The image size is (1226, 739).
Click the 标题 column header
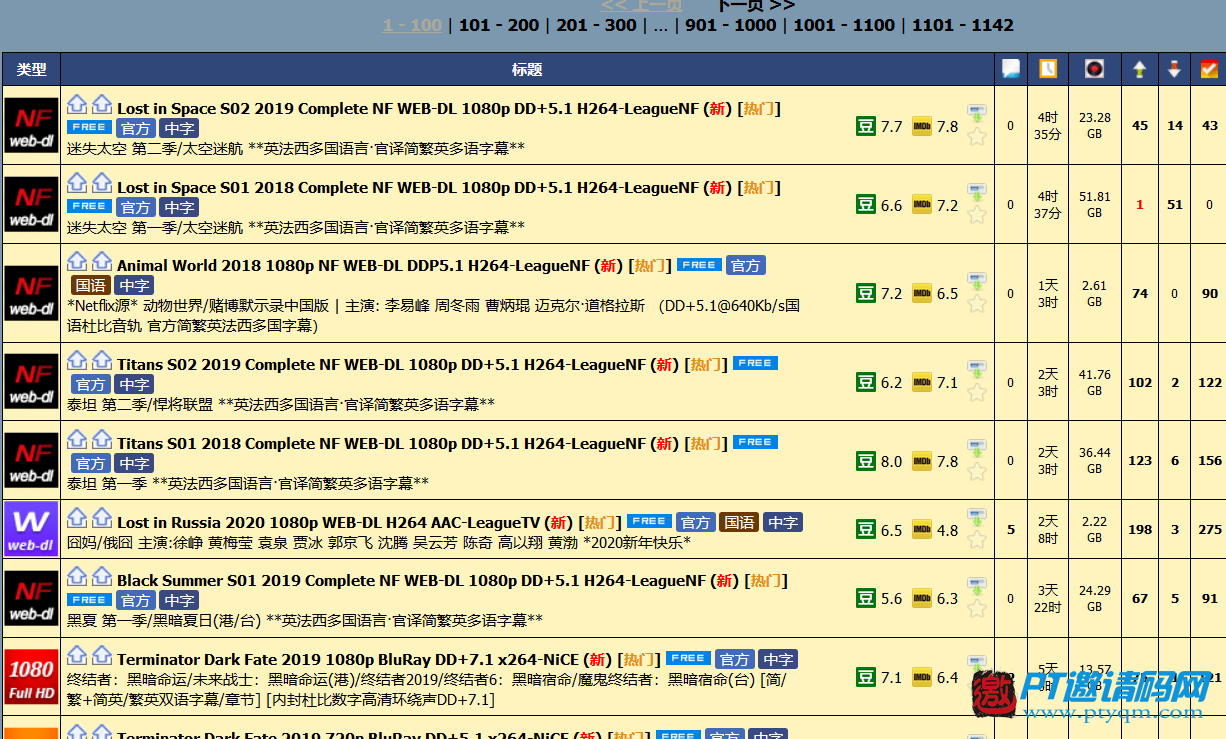(527, 69)
